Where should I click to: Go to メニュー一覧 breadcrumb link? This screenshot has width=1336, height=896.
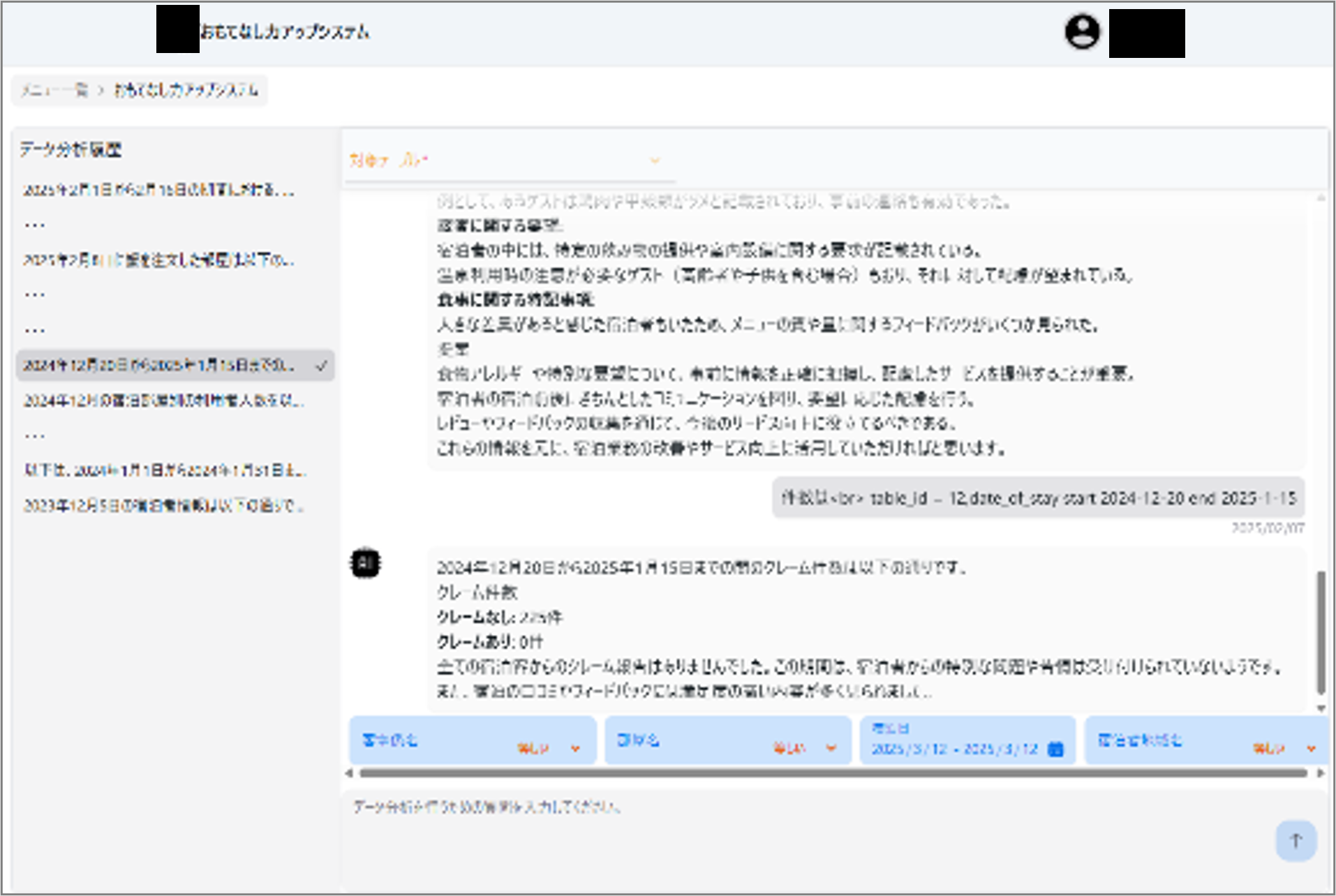(x=54, y=90)
